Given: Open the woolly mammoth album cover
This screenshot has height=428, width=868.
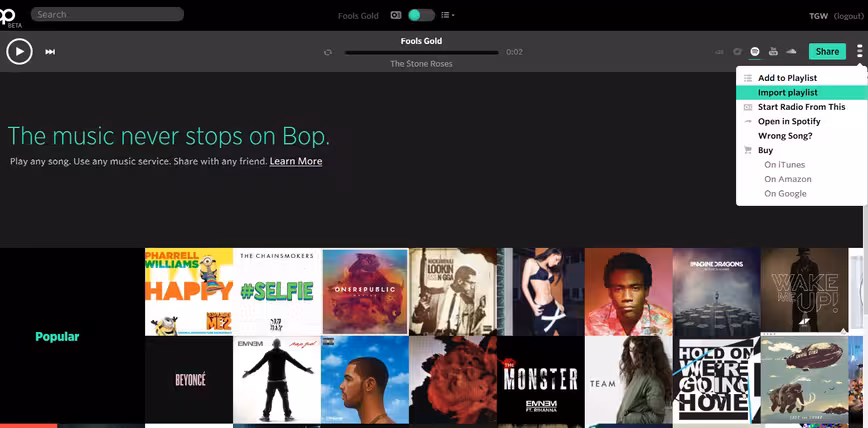Looking at the screenshot, I should pos(804,380).
